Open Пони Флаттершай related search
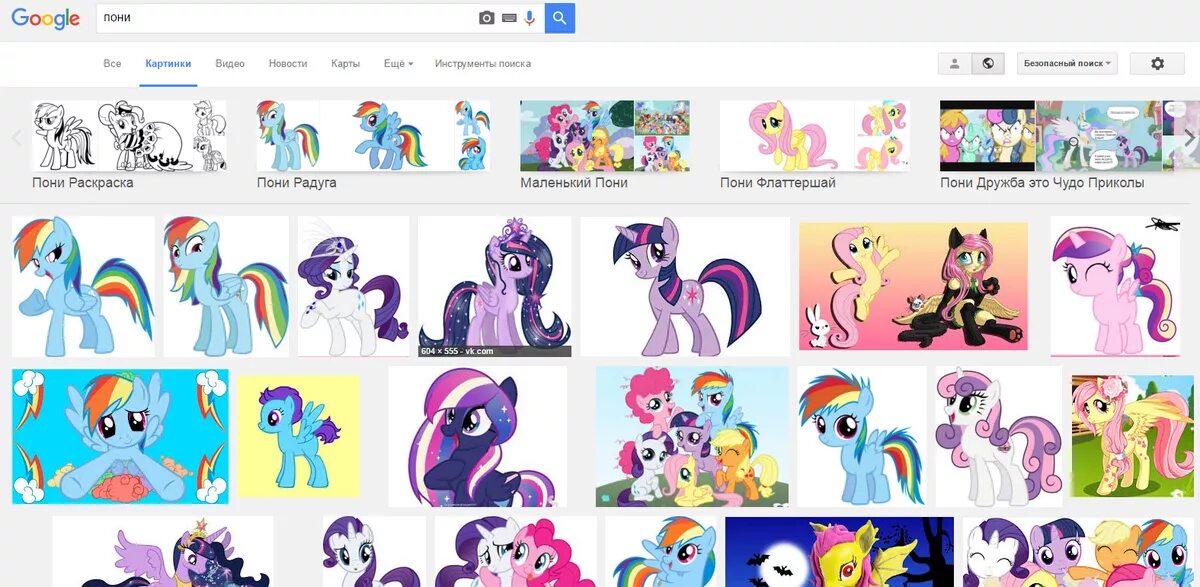The image size is (1200, 587). [x=778, y=183]
